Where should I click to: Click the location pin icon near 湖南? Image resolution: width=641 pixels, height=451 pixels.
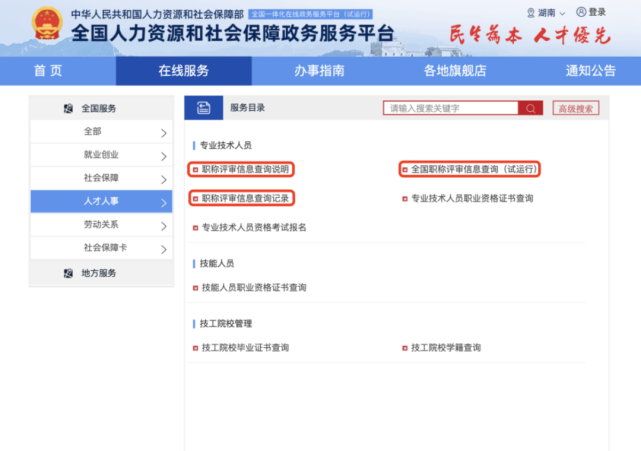click(530, 13)
